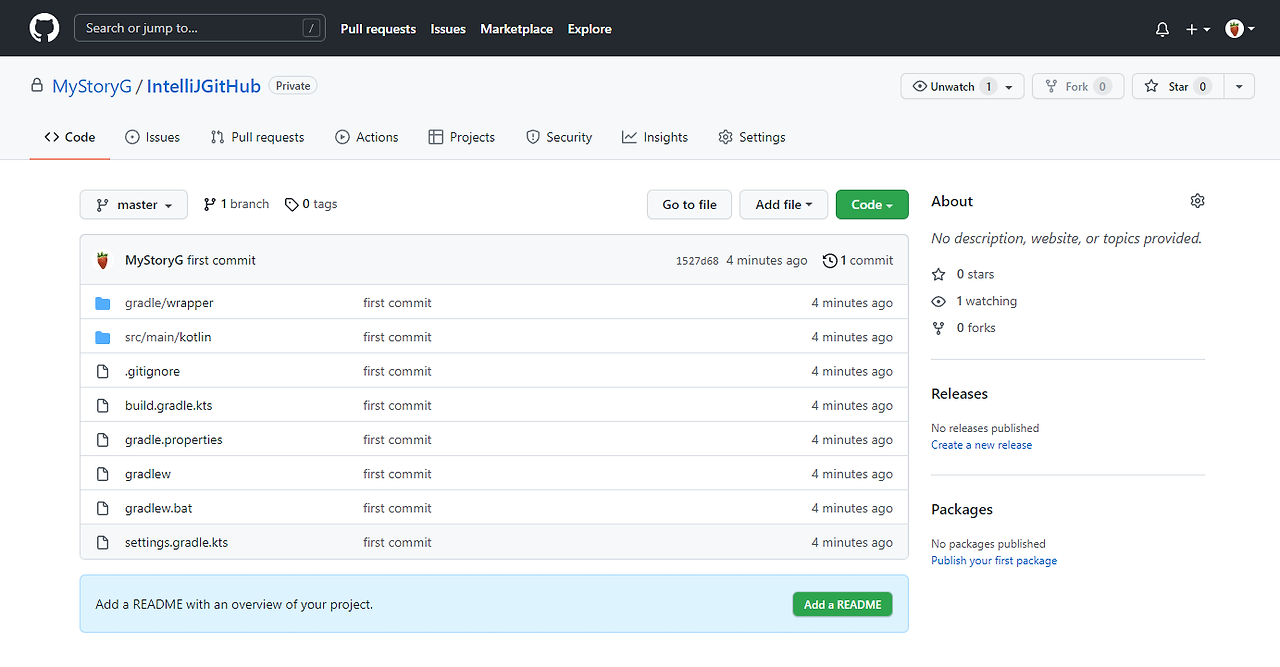Switch to the Insights tab
Viewport: 1280px width, 667px height.
click(655, 137)
